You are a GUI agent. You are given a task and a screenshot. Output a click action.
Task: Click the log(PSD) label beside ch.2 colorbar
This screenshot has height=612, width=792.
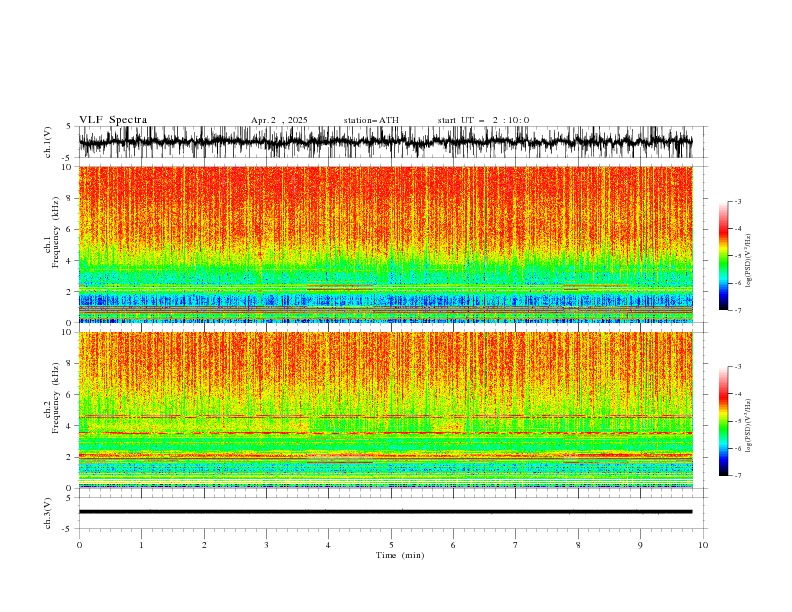749,426
